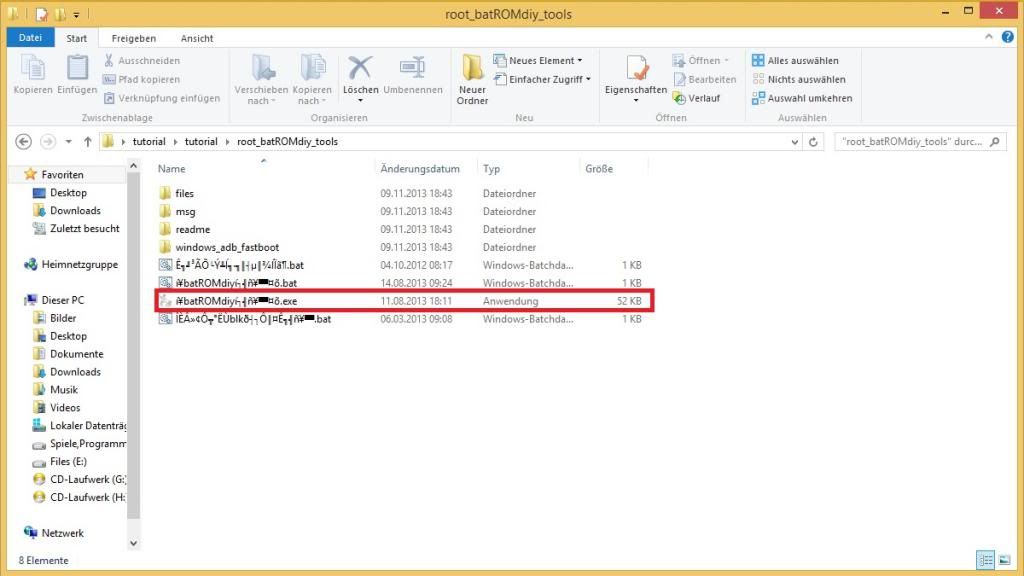Go forward with the forward arrow
Screen dimensions: 1024x576
pyautogui.click(x=48, y=142)
